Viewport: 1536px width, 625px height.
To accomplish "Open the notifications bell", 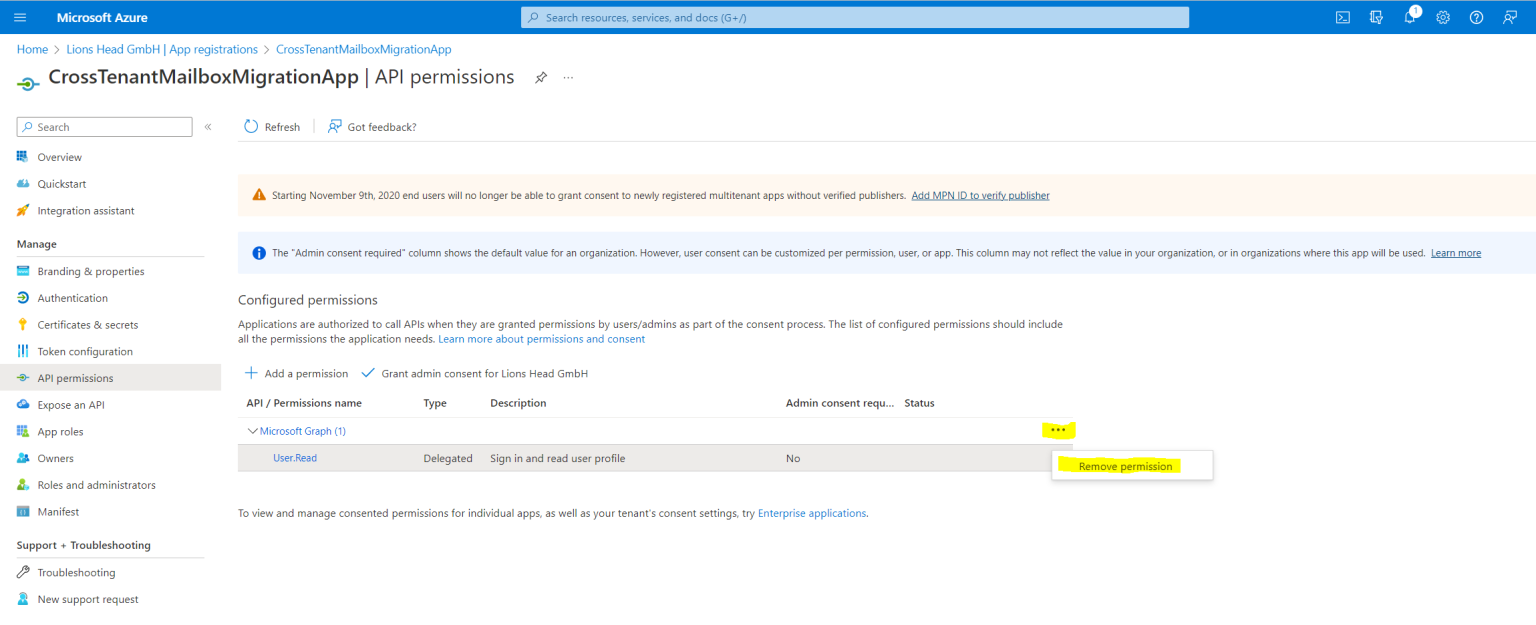I will click(1409, 16).
